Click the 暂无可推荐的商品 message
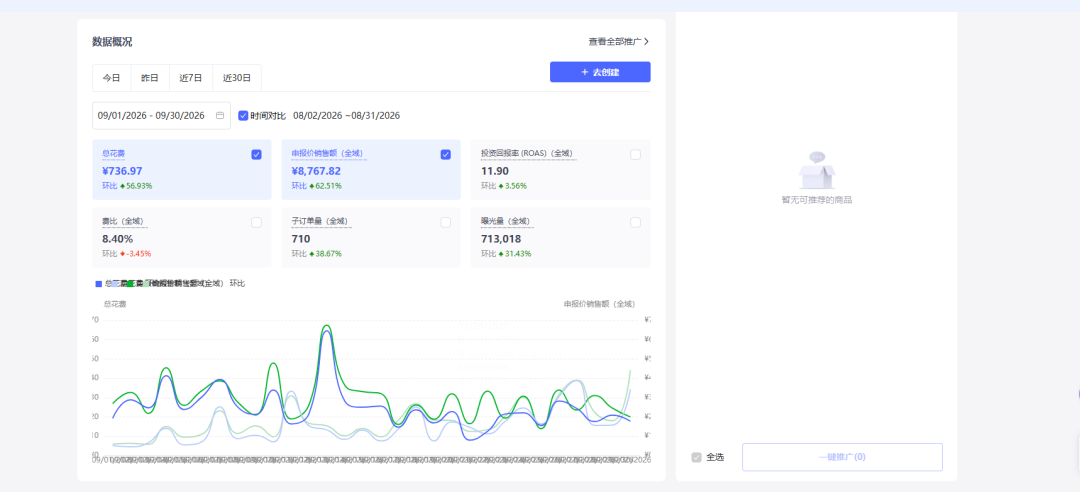 click(x=816, y=200)
